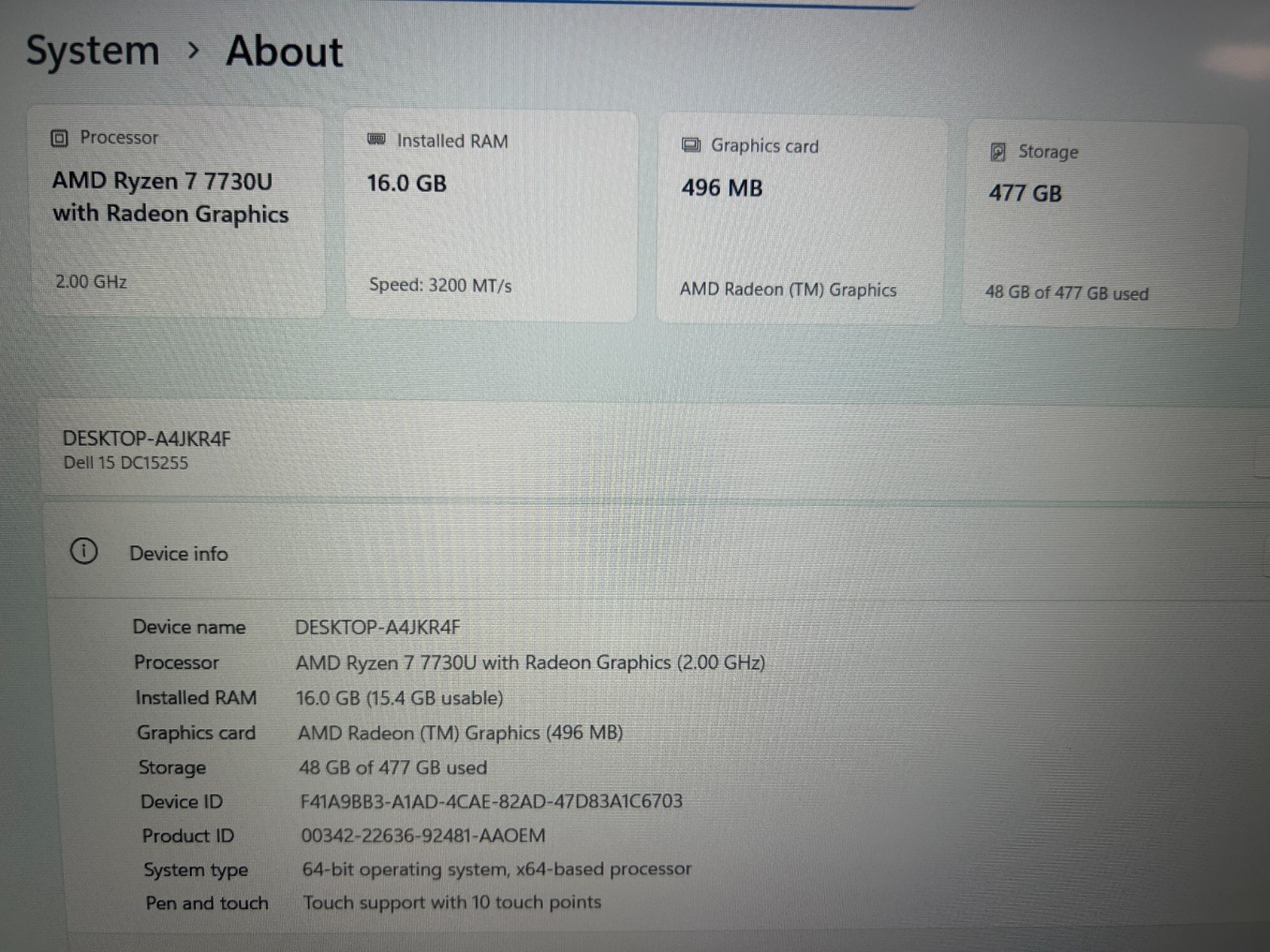Click the Product ID label
Viewport: 1270px width, 952px height.
point(188,836)
